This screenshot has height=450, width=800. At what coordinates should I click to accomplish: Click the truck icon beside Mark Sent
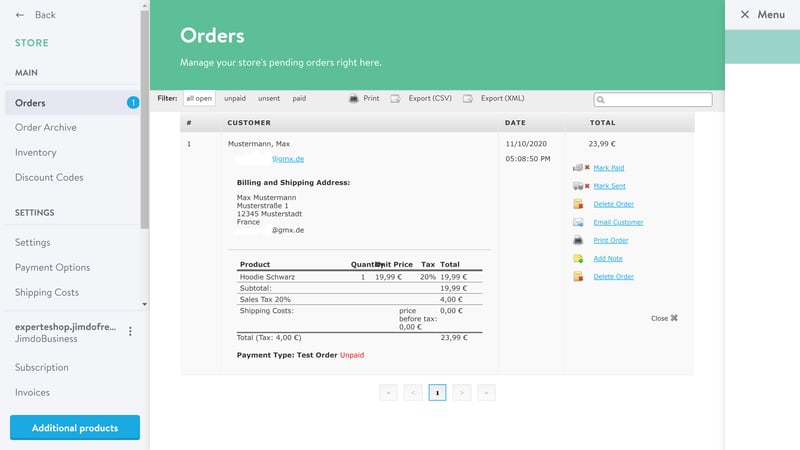[578, 186]
